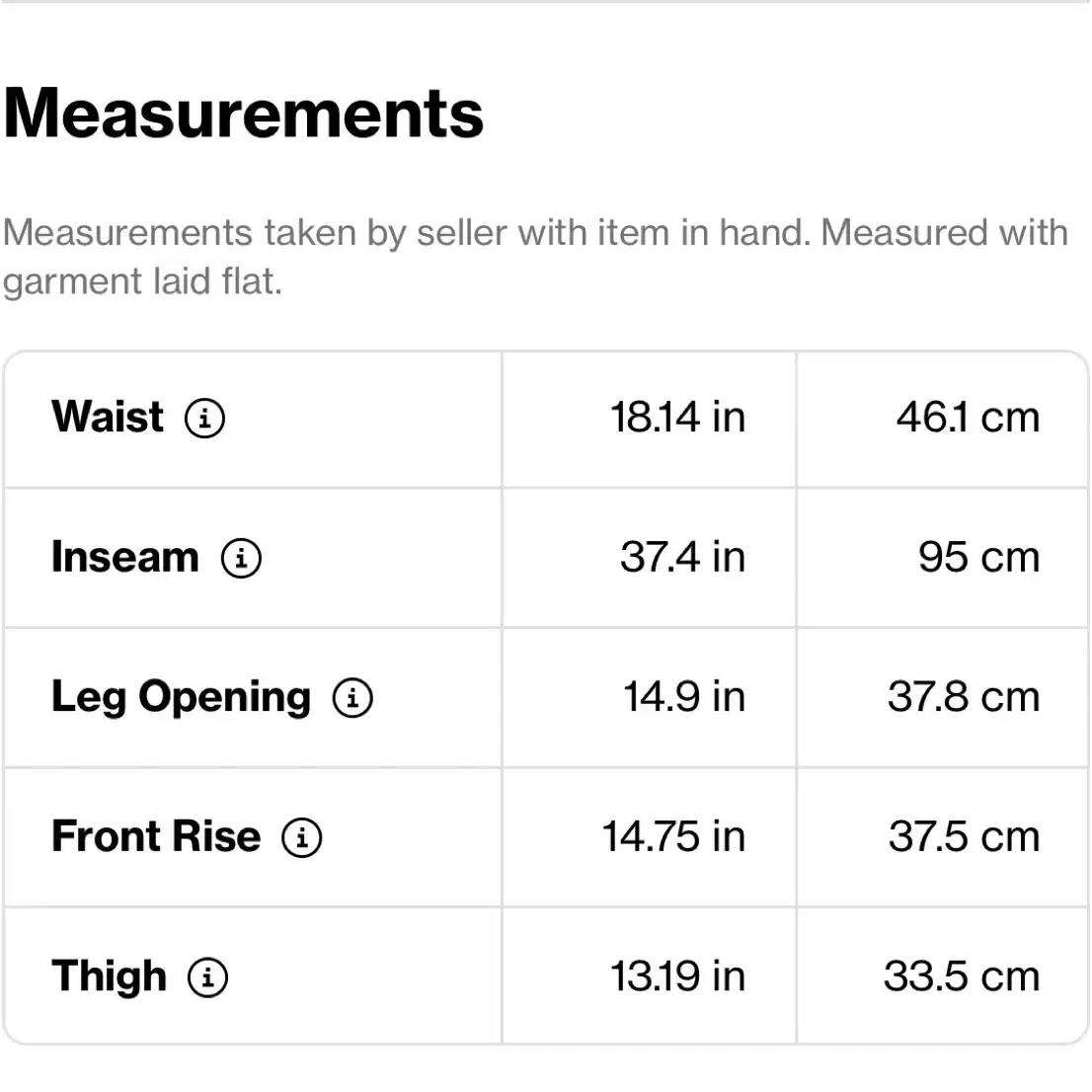Select the Front Rise row label
Viewport: 1092px width, 1092px height.
coord(156,836)
